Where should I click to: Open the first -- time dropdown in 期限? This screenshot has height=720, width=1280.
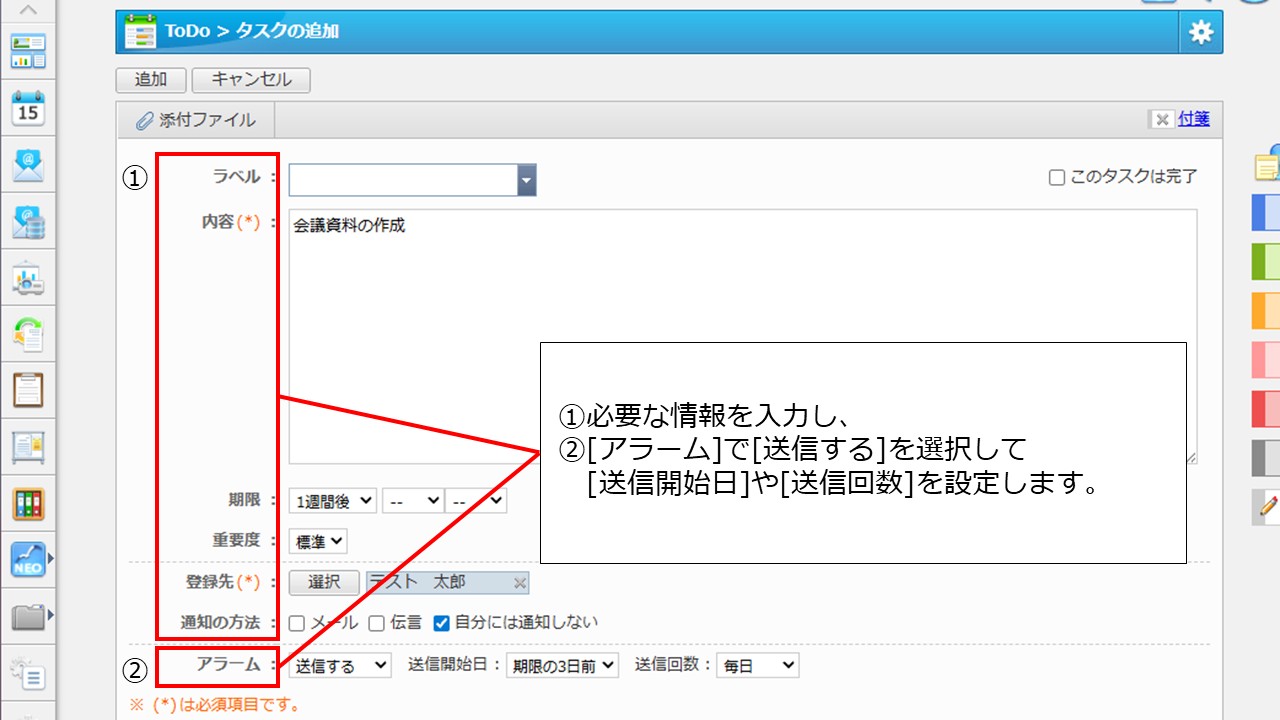coord(413,500)
